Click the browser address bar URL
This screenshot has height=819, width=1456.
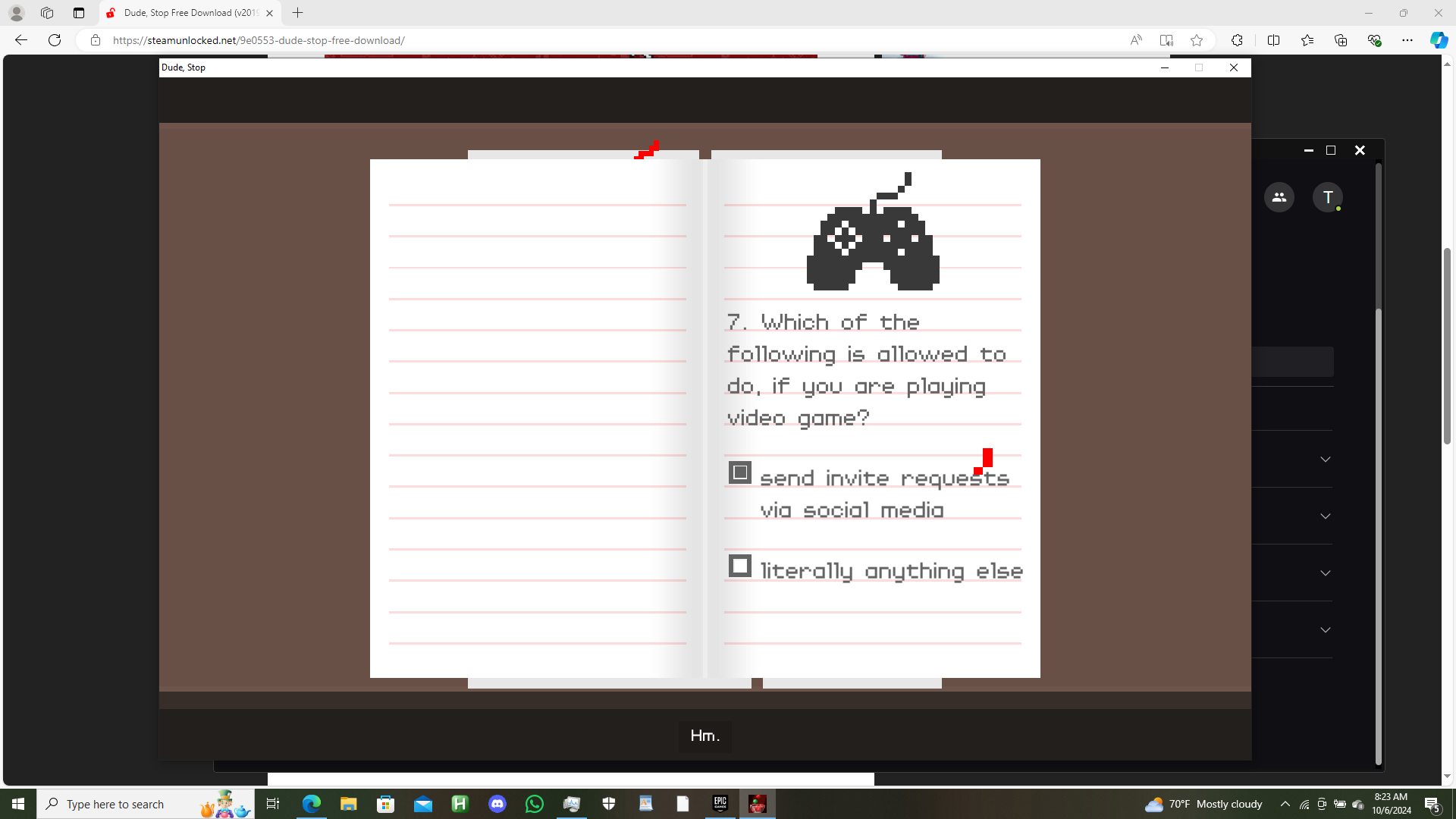258,40
